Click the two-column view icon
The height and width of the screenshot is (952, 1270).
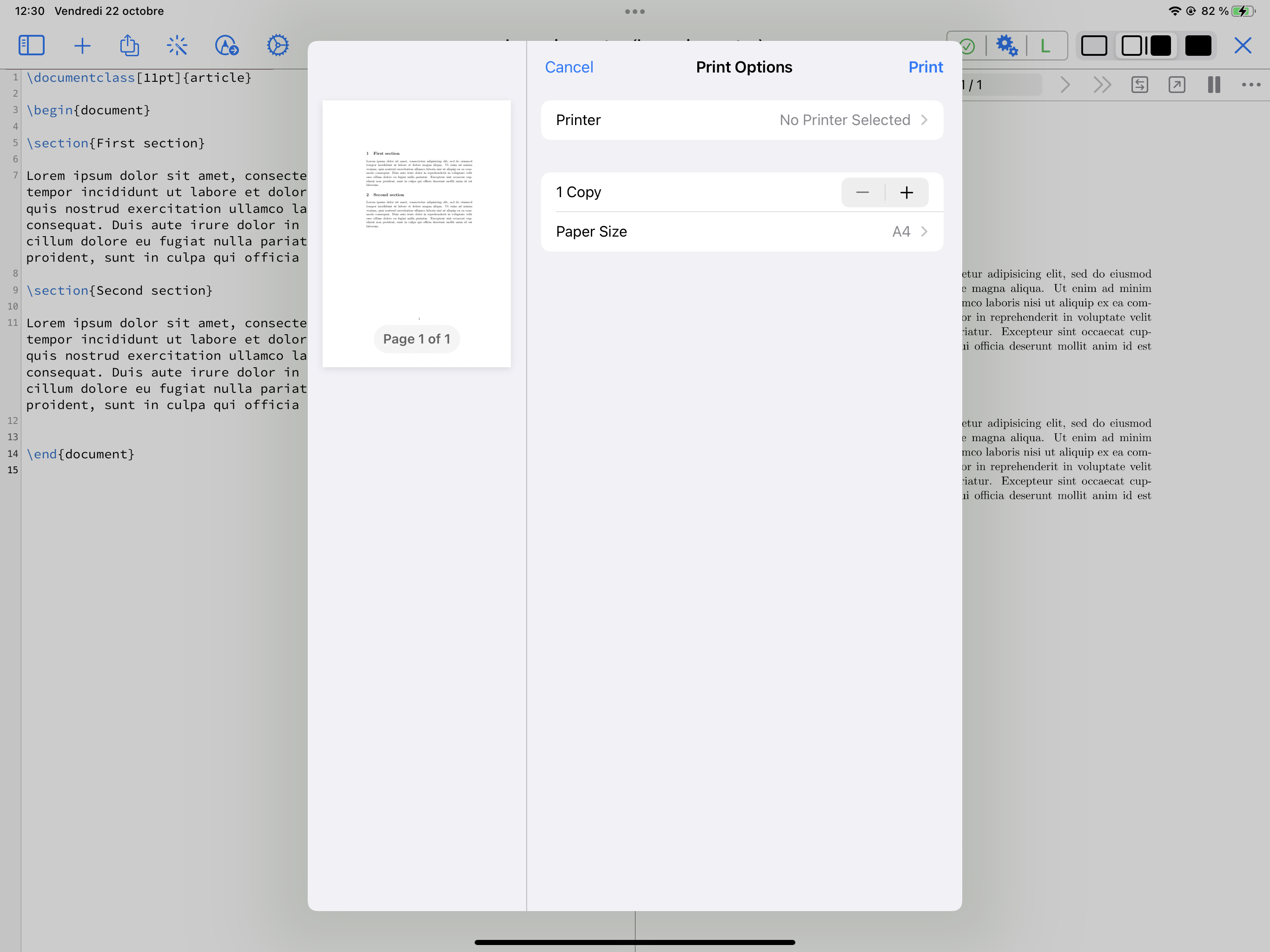point(1214,85)
